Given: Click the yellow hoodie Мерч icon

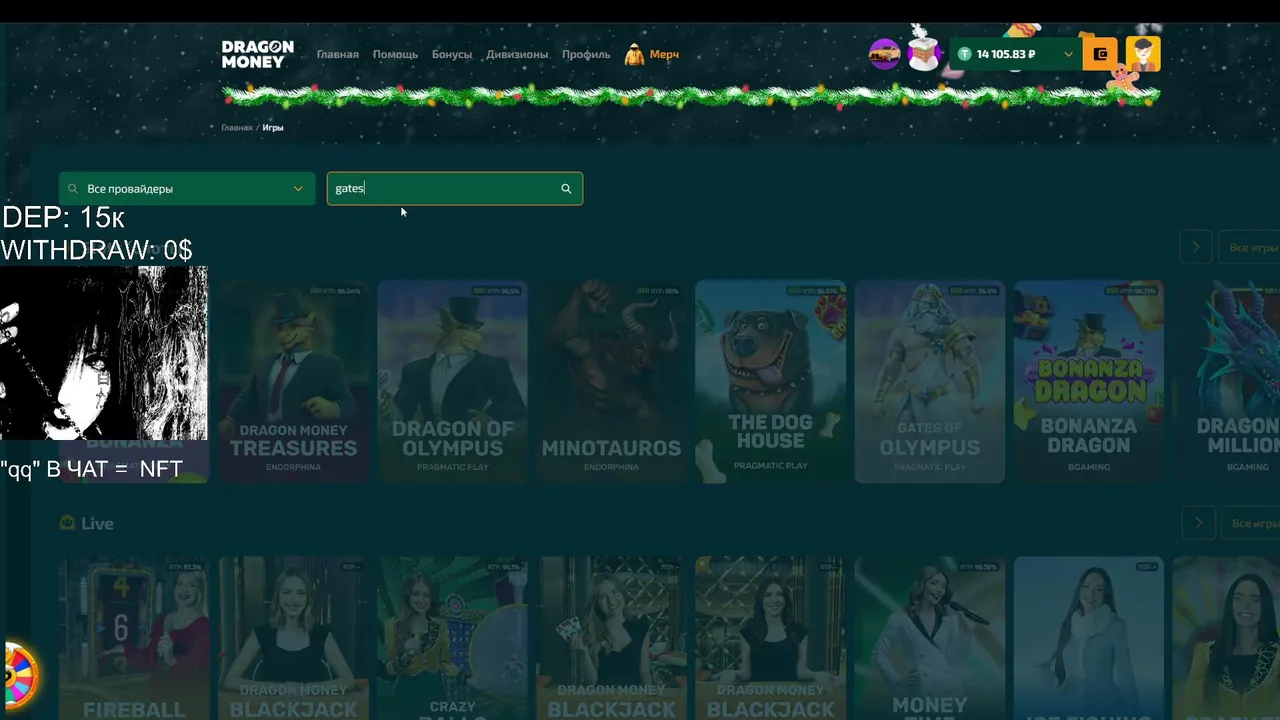Looking at the screenshot, I should coord(634,54).
